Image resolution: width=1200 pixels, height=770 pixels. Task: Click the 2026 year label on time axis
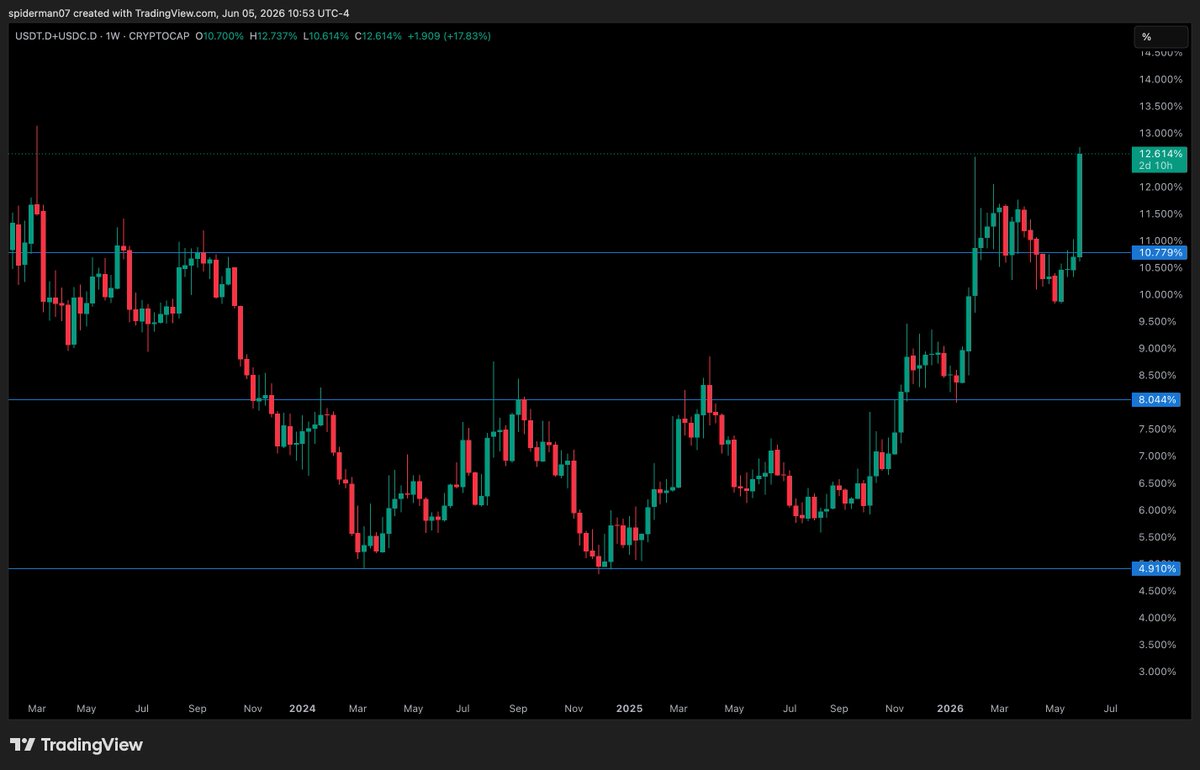(x=950, y=708)
